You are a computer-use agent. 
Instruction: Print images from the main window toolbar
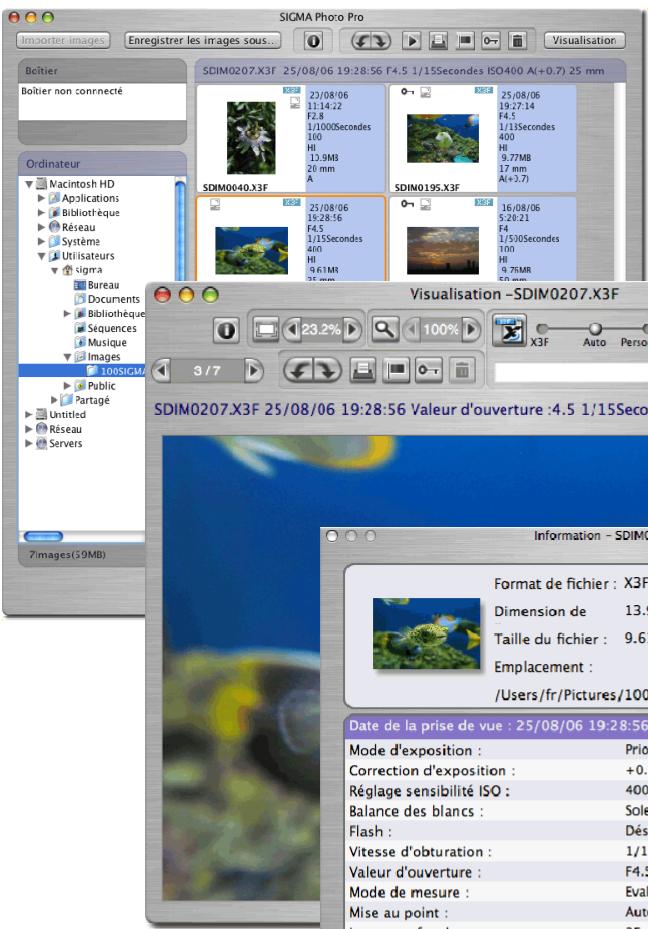coord(438,41)
